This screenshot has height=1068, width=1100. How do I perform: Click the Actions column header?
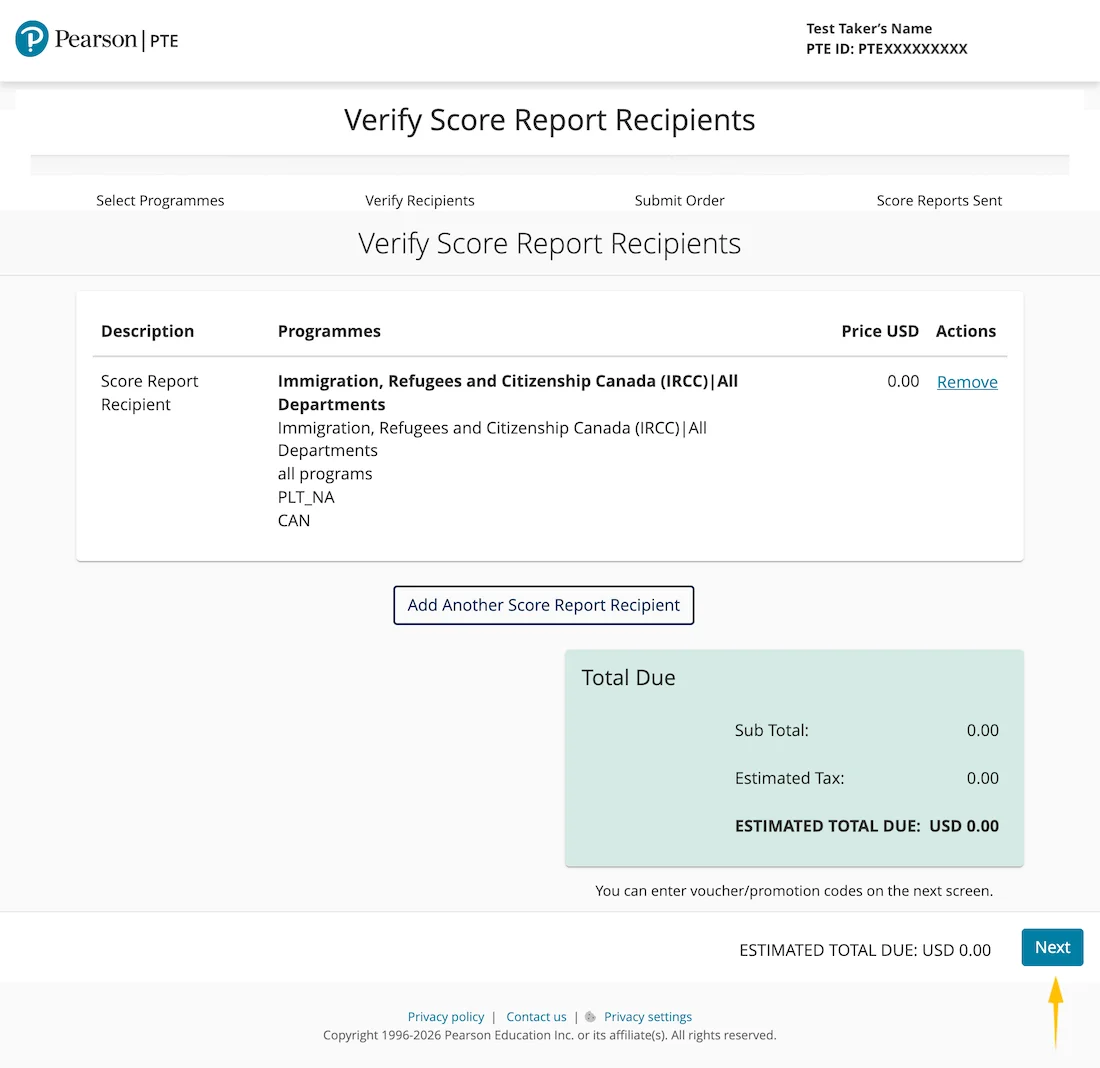(965, 331)
